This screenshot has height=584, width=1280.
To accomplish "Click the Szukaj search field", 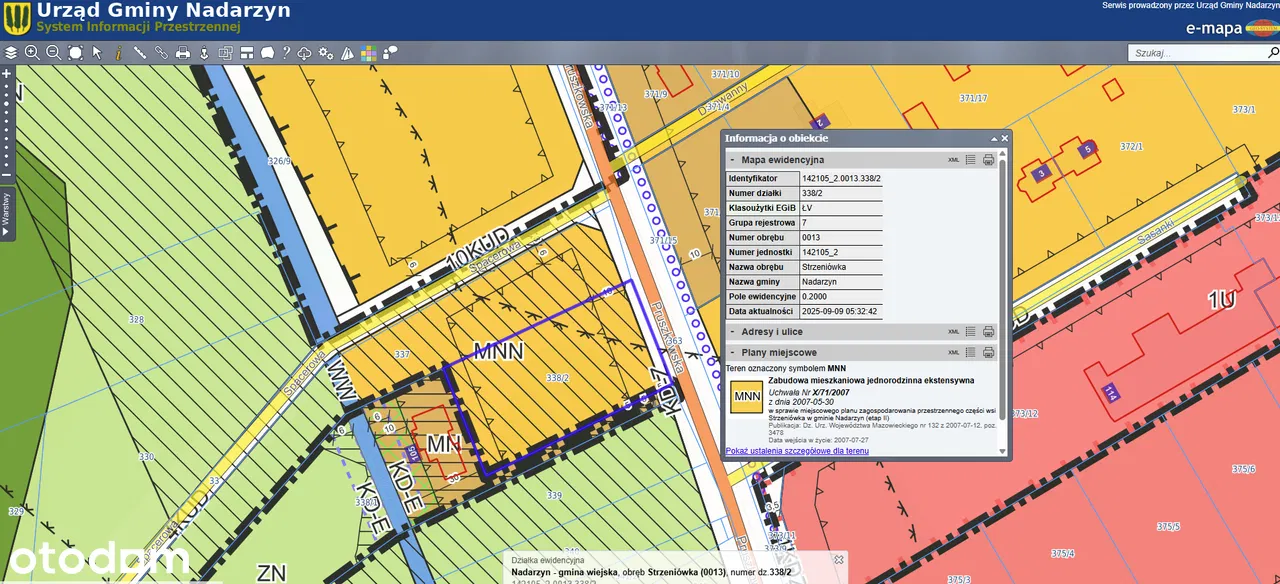I will point(1200,53).
